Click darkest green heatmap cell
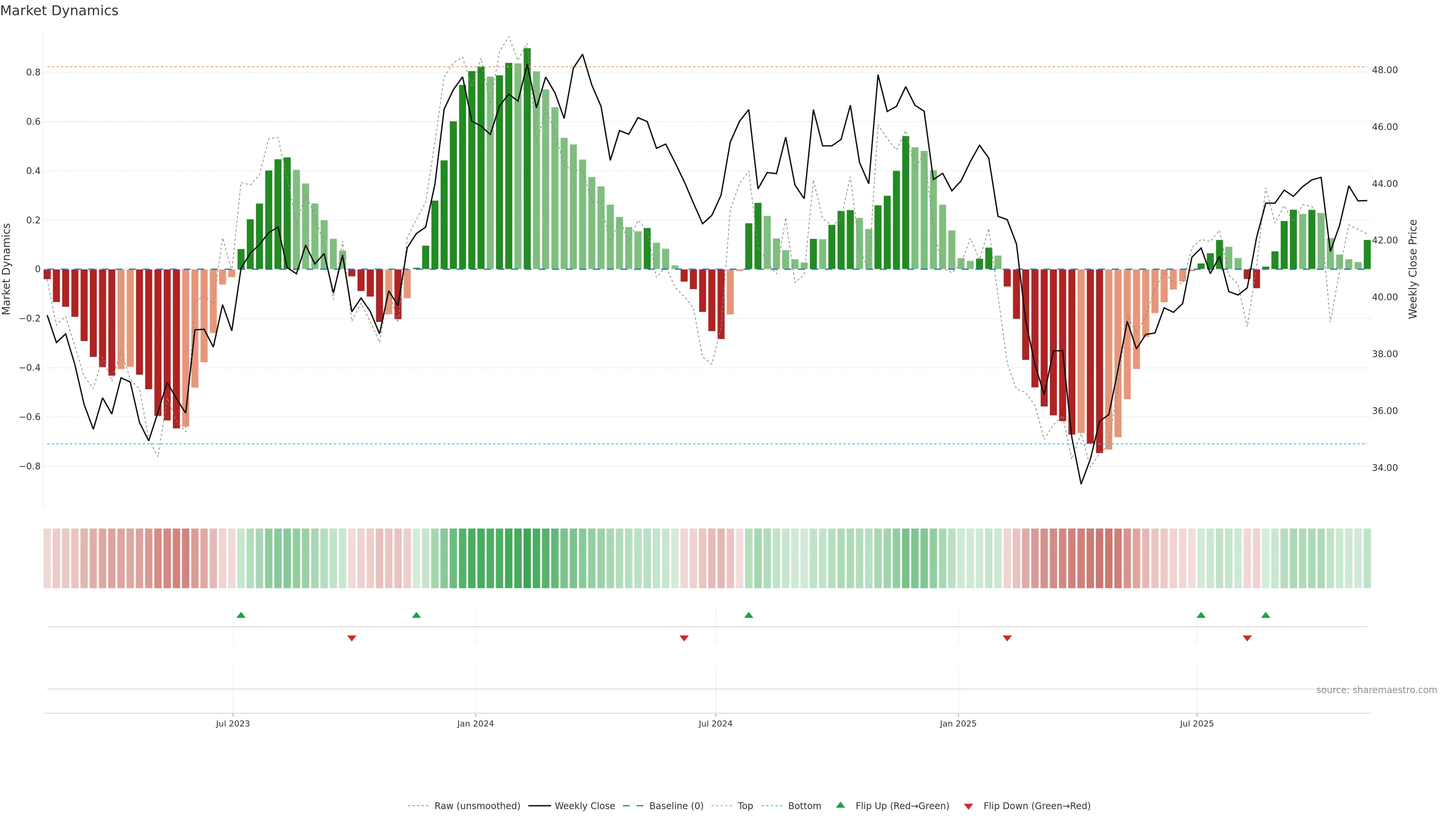The image size is (1456, 819). [527, 559]
